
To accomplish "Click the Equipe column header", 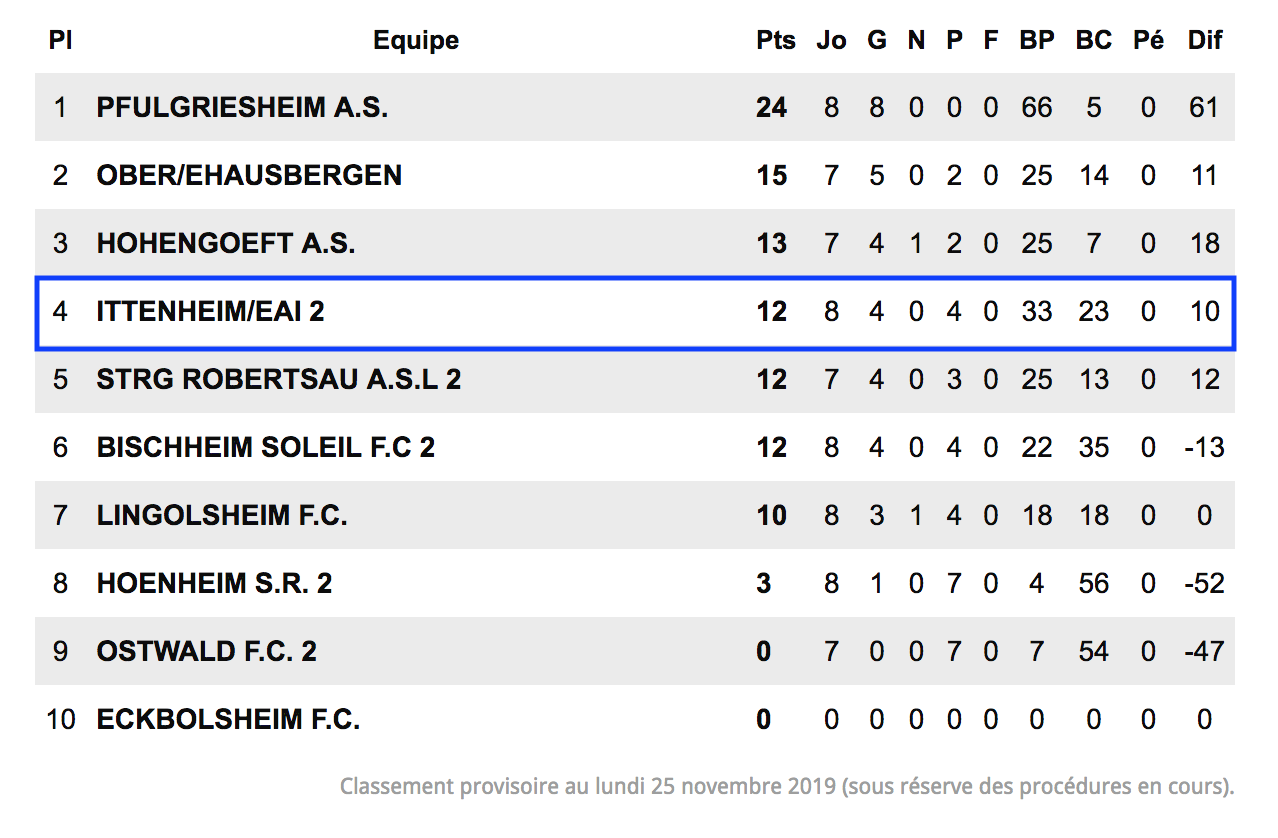I will (x=416, y=40).
